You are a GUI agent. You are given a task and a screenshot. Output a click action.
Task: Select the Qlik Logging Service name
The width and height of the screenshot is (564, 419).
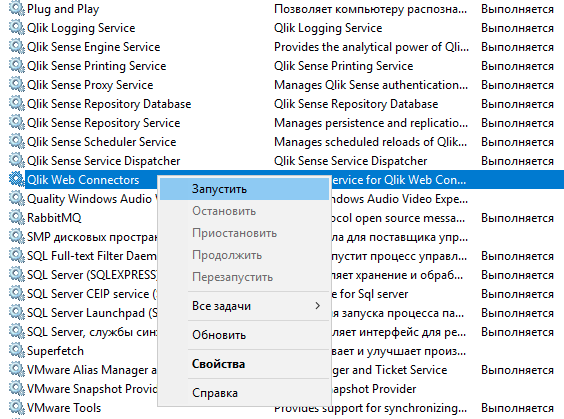[81, 28]
